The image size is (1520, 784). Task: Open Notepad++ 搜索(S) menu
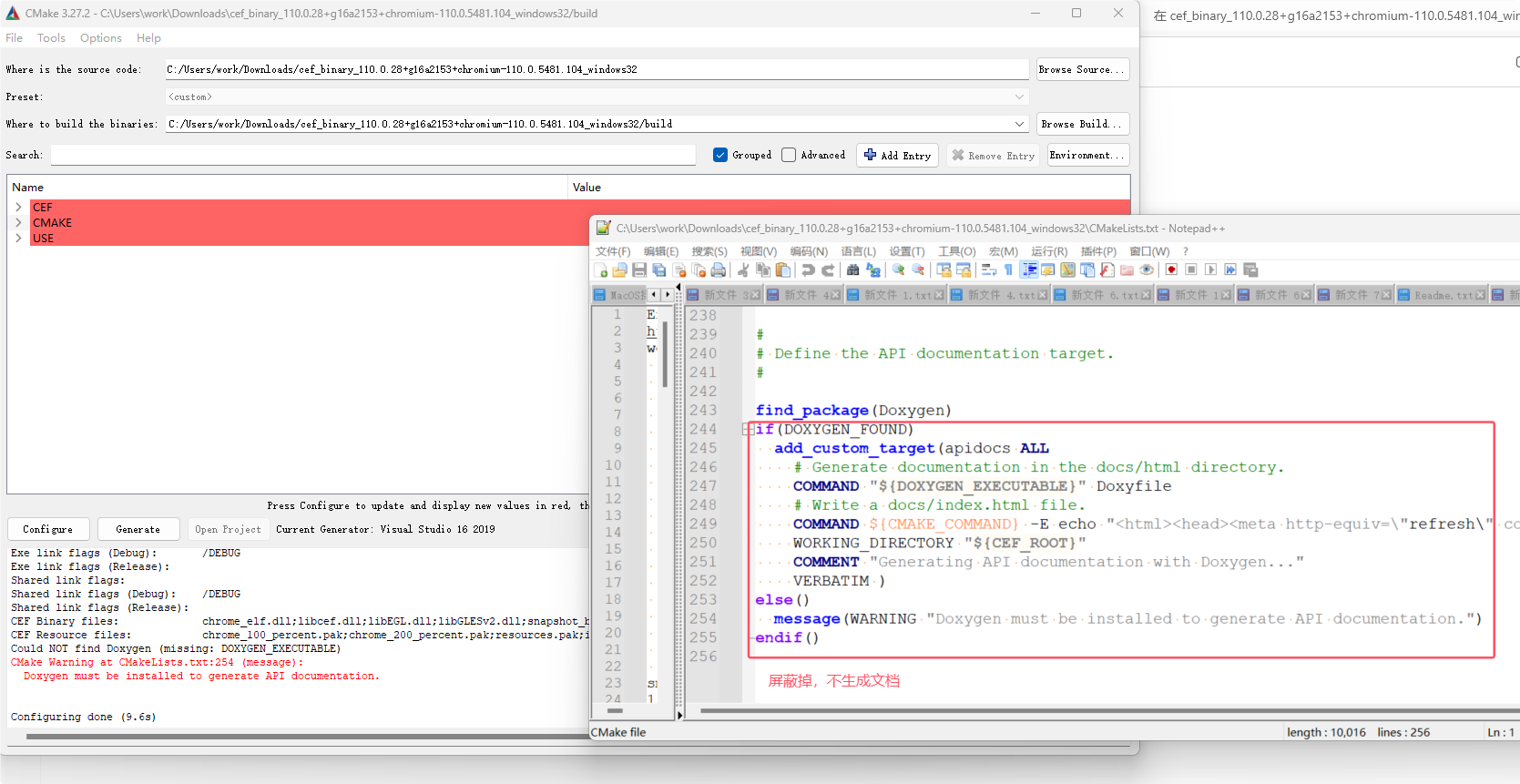tap(709, 251)
